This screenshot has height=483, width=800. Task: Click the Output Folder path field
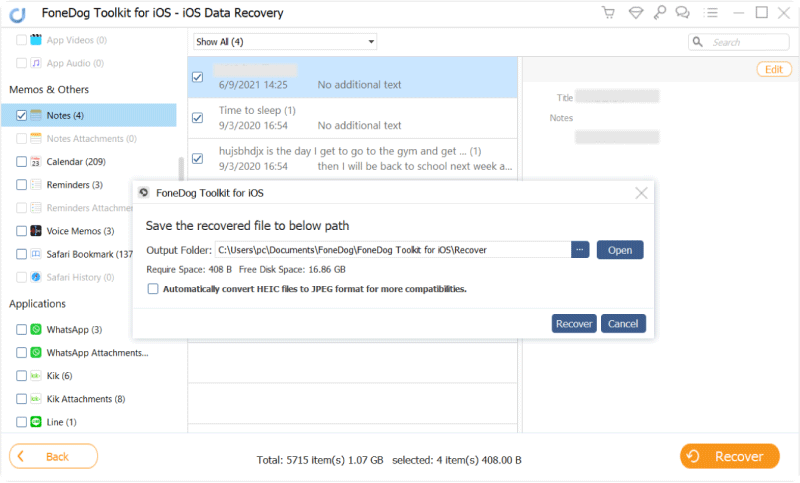(x=392, y=250)
